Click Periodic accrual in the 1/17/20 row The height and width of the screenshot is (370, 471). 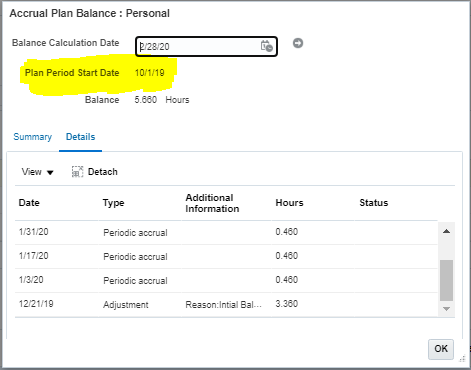coord(135,257)
